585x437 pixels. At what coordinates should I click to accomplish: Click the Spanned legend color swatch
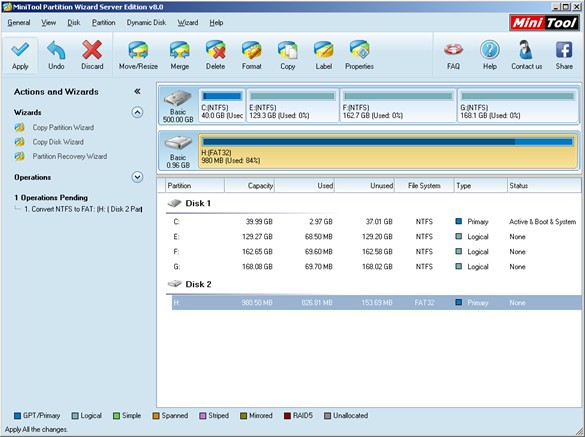(156, 416)
